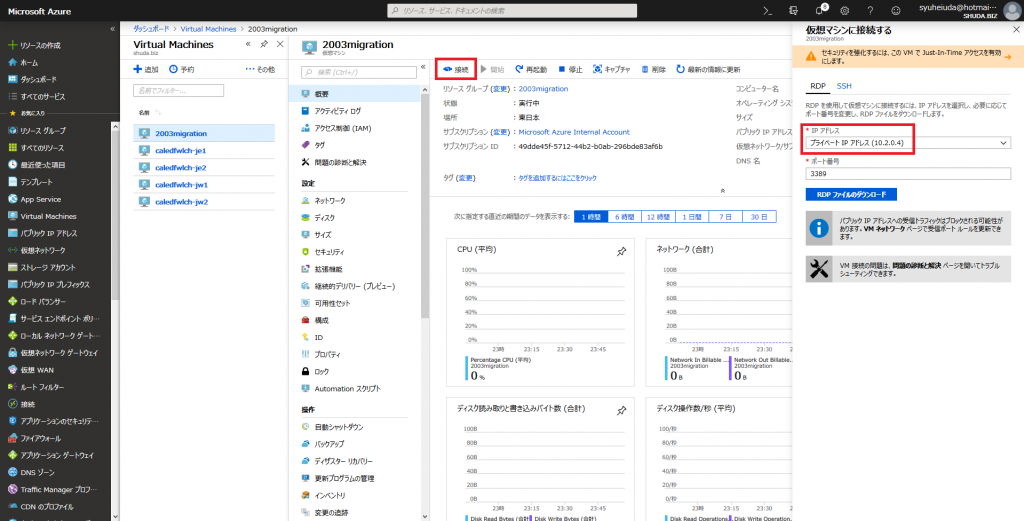Screen dimensions: 1024x521
Task: Click 削除 delete toolbar button
Action: point(653,69)
